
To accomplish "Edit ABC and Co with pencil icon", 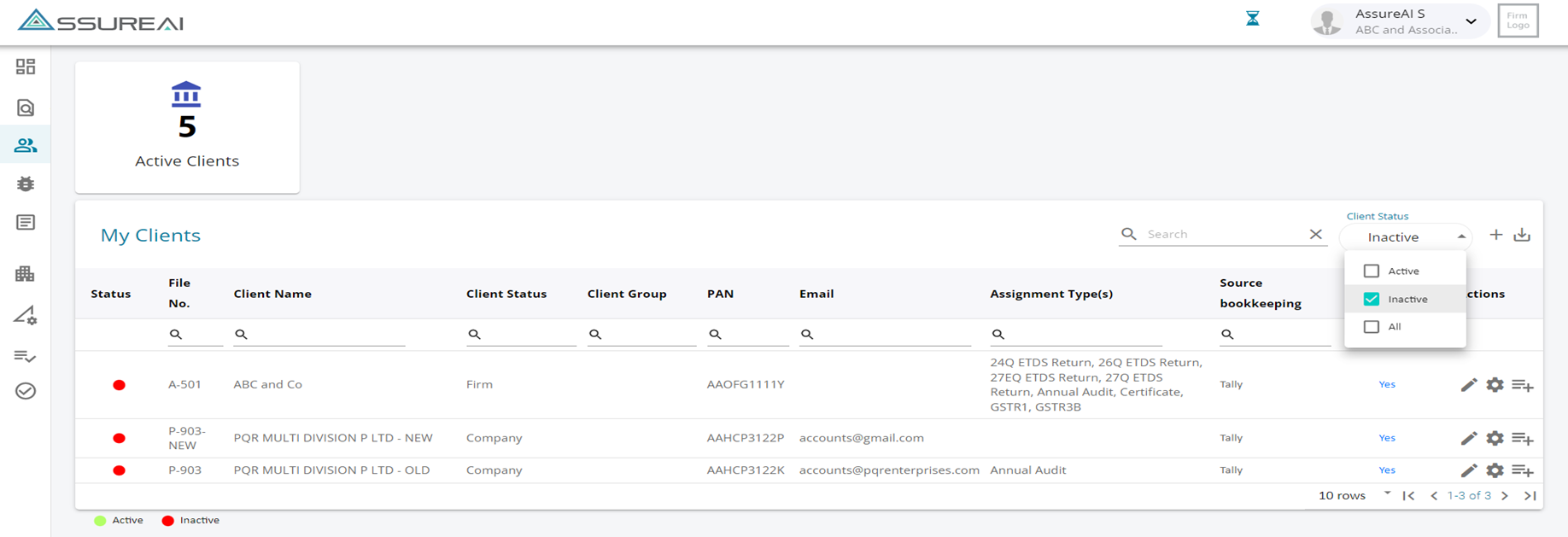I will tap(1468, 385).
